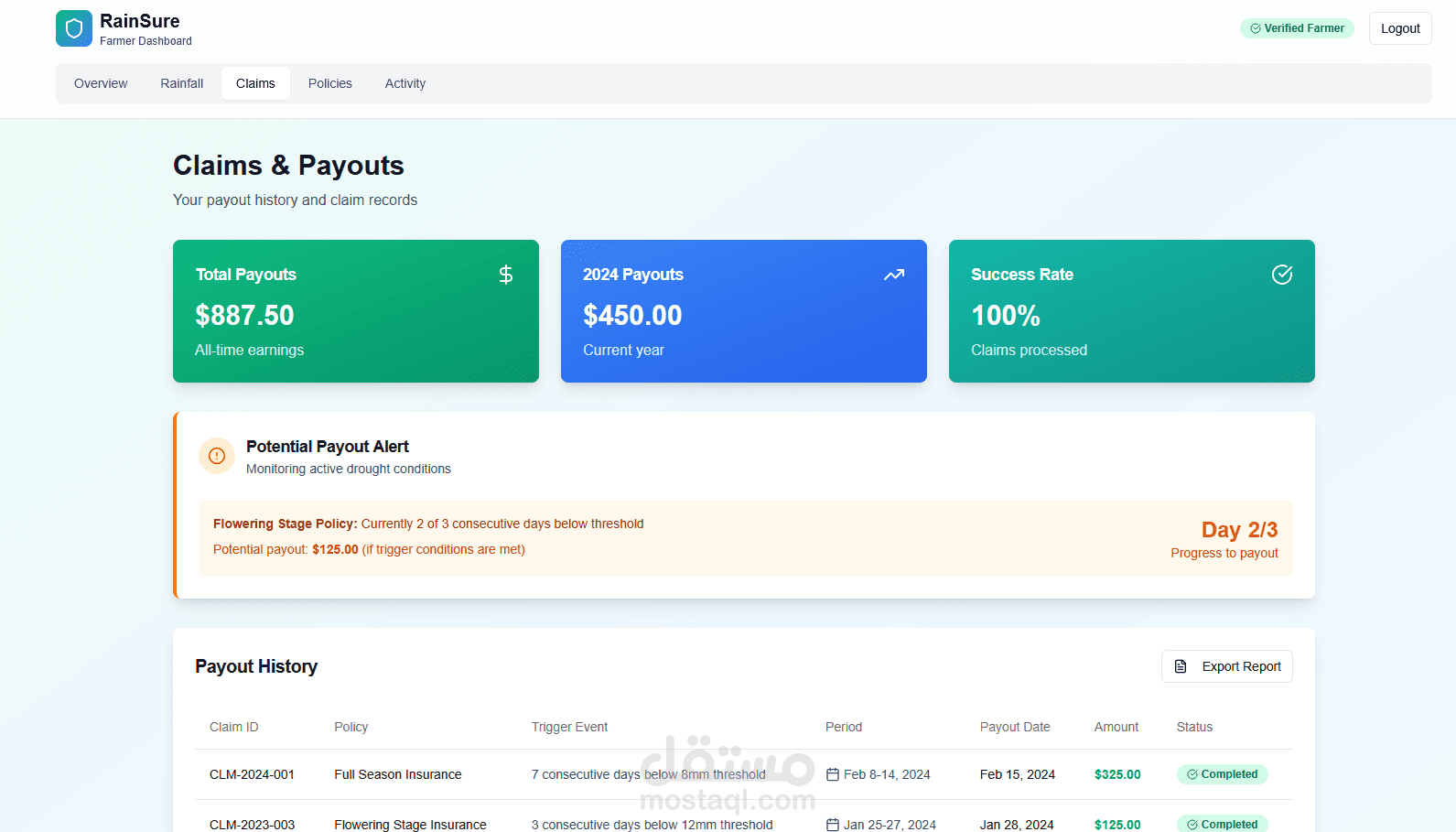Click the $450.00 2024 payouts value
Screen dimensions: 1456x832
click(x=632, y=315)
